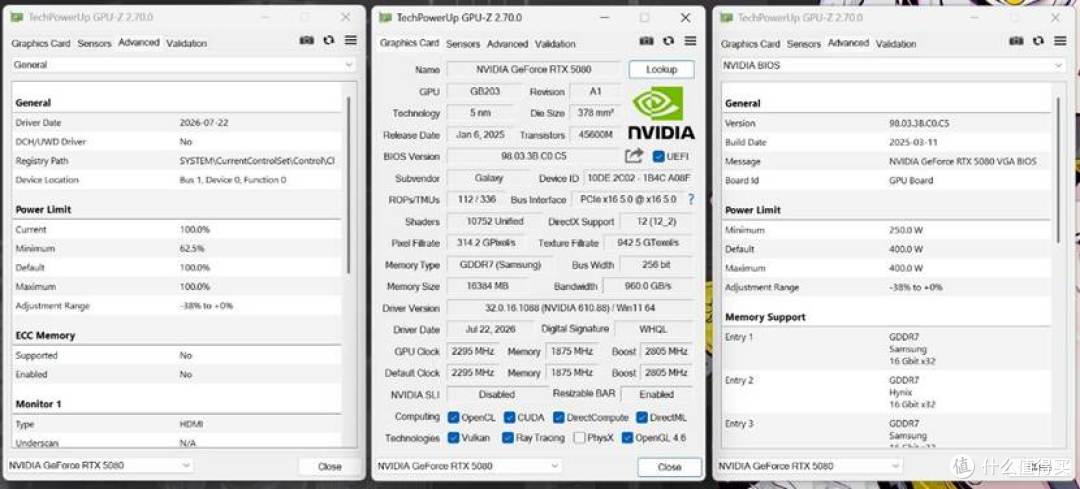This screenshot has width=1080, height=489.
Task: Click Registry Path row in left window
Action: (178, 161)
